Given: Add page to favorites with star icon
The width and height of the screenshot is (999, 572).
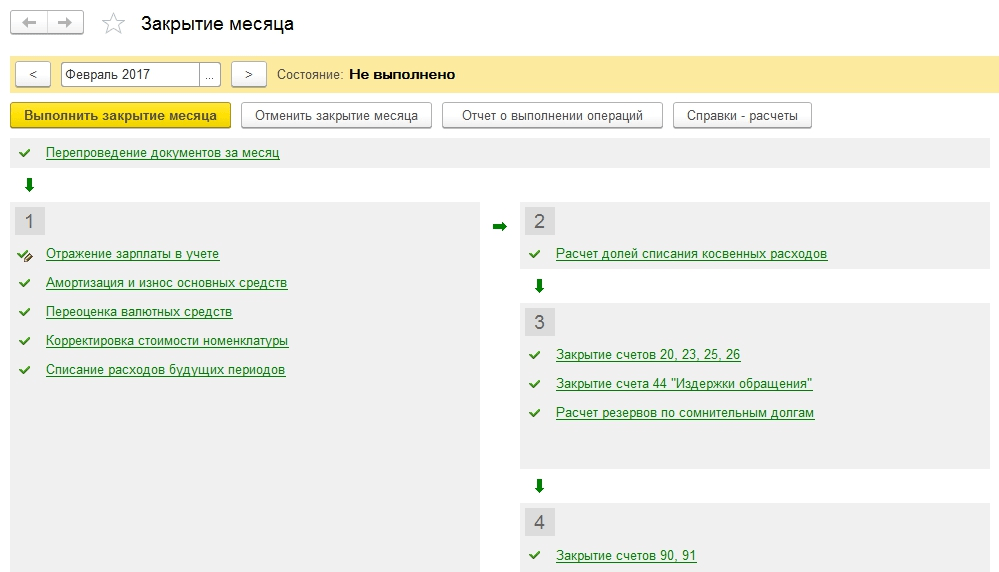Looking at the screenshot, I should point(114,23).
